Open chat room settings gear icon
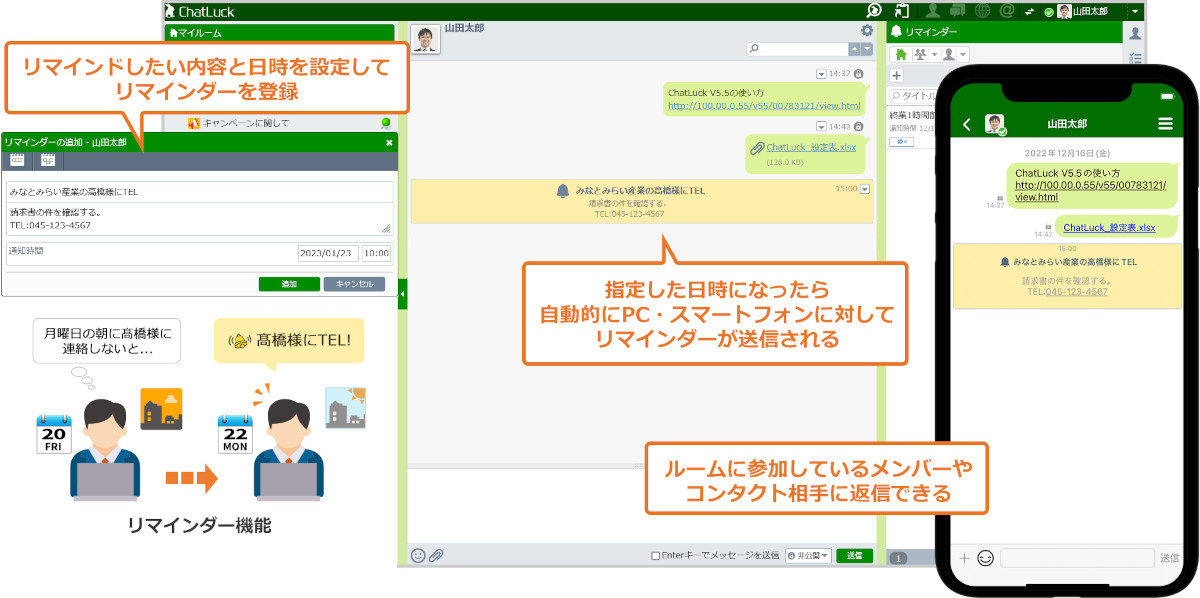This screenshot has width=1200, height=598. tap(867, 31)
